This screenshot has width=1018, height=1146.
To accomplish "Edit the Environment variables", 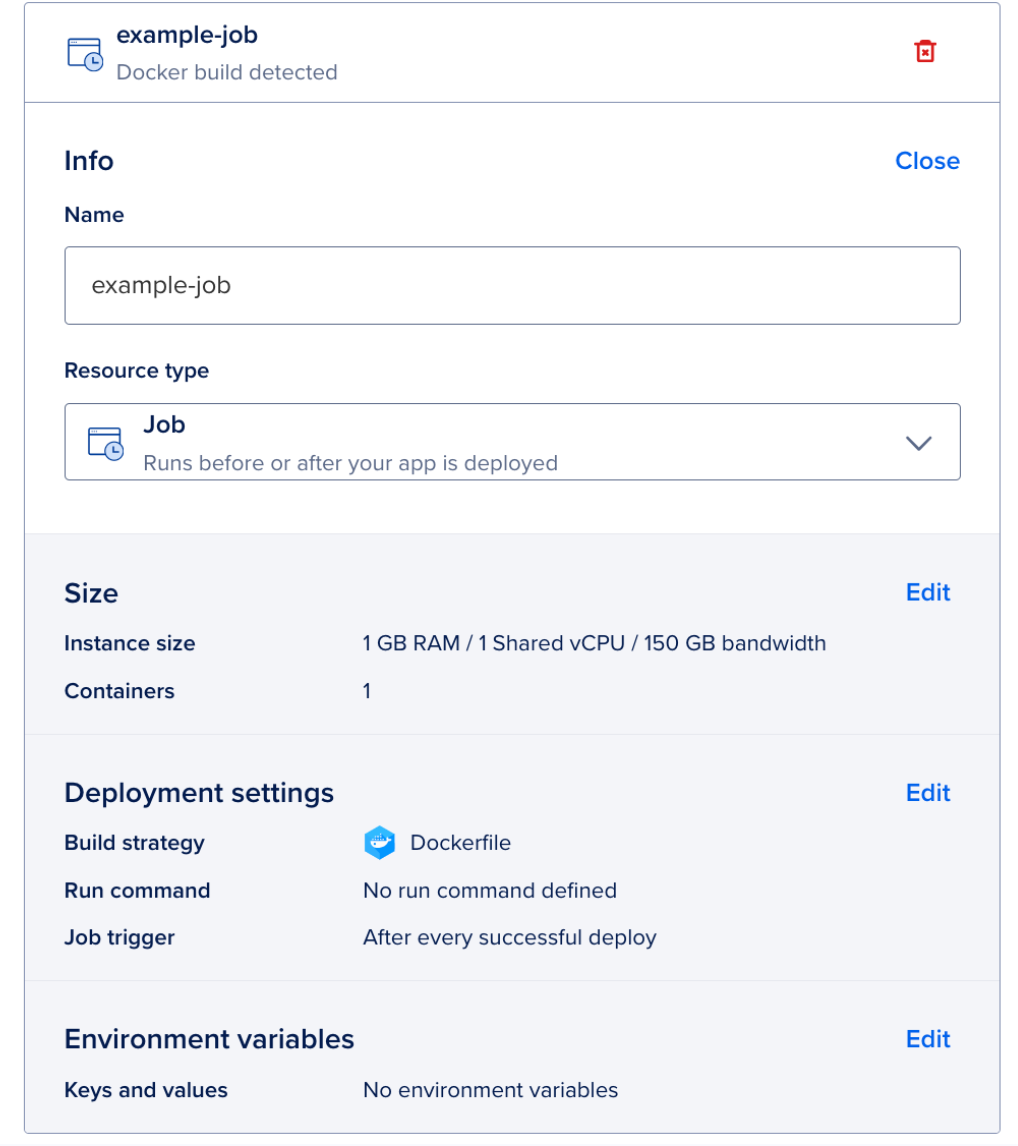I will [927, 1039].
